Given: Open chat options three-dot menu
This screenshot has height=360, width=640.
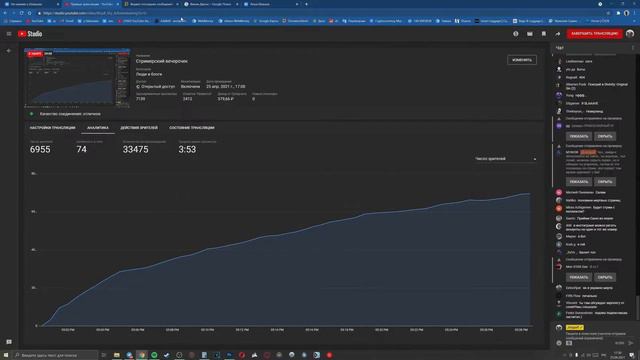Looking at the screenshot, I should click(633, 48).
